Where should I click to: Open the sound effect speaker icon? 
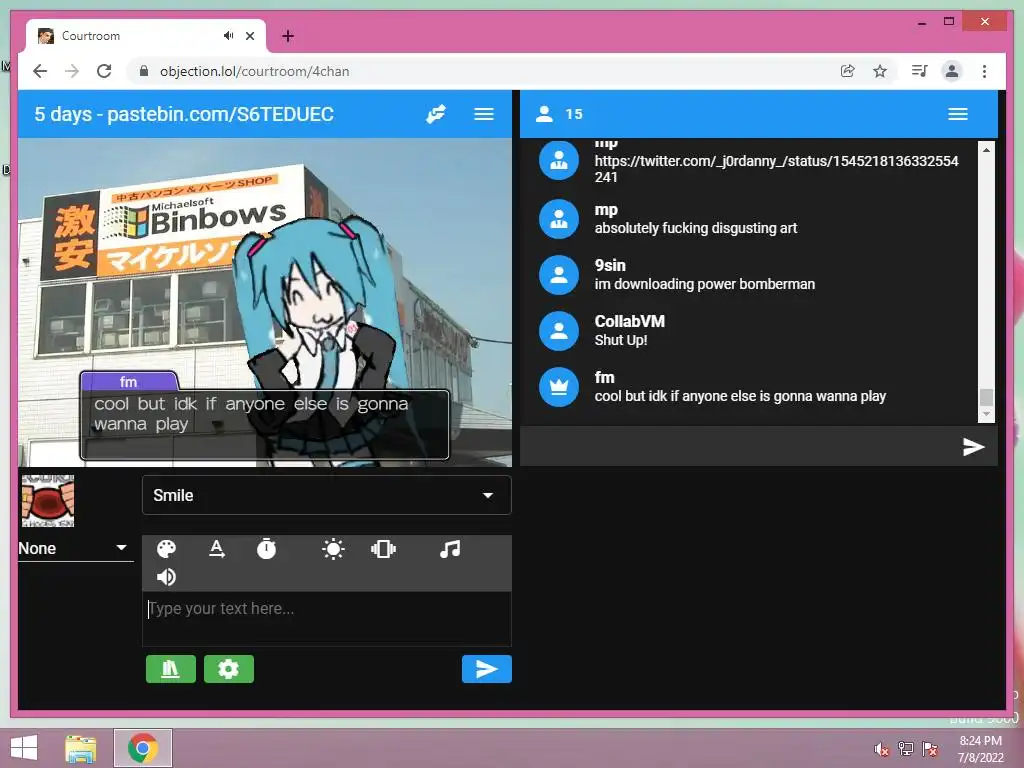point(167,577)
